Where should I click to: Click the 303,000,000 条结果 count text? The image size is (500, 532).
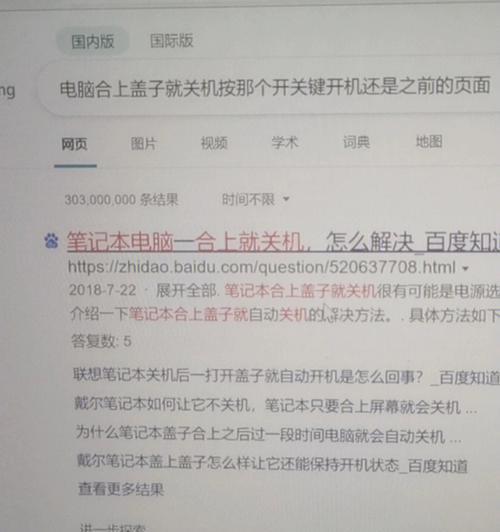click(121, 200)
